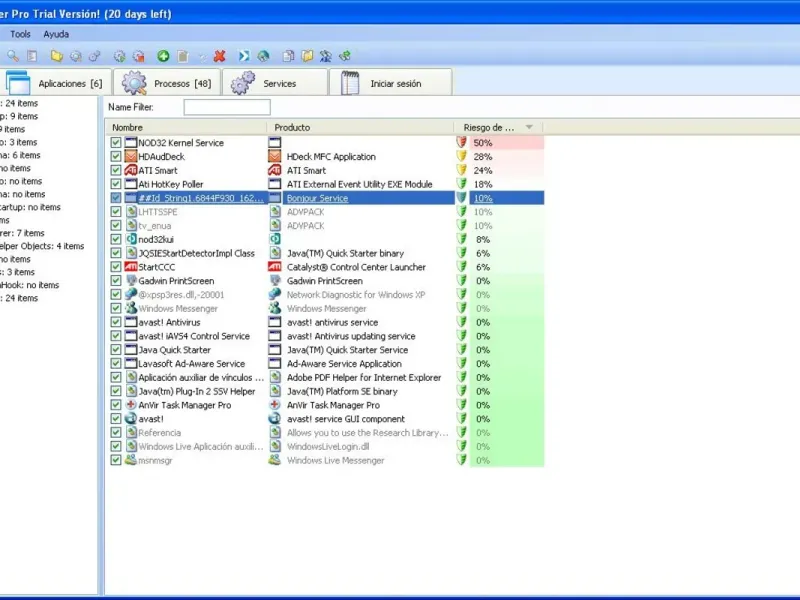Image resolution: width=800 pixels, height=600 pixels.
Task: Click the nod32kui row icon
Action: click(131, 239)
